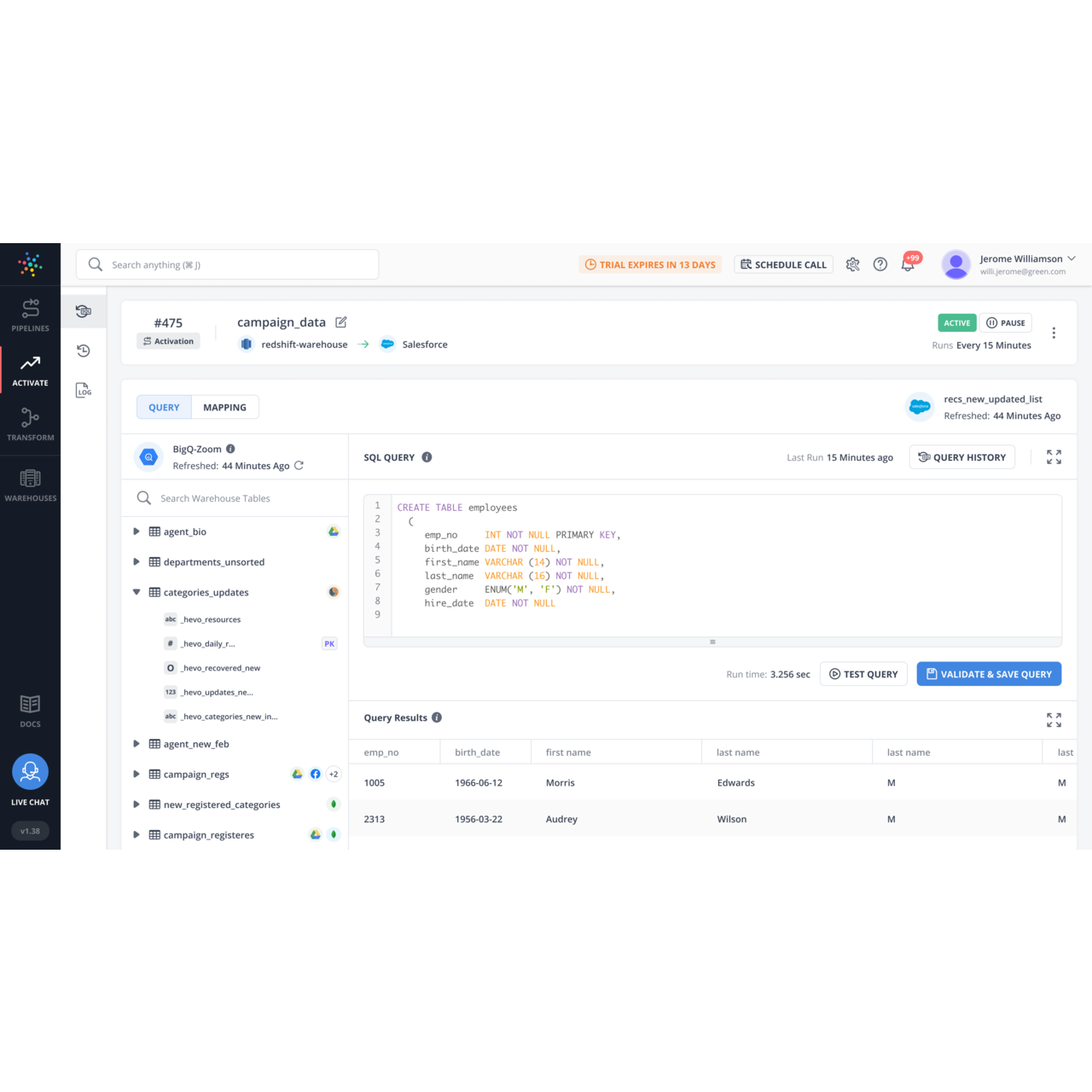1092x1092 pixels.
Task: Click the ACTIVE status badge
Action: point(956,323)
